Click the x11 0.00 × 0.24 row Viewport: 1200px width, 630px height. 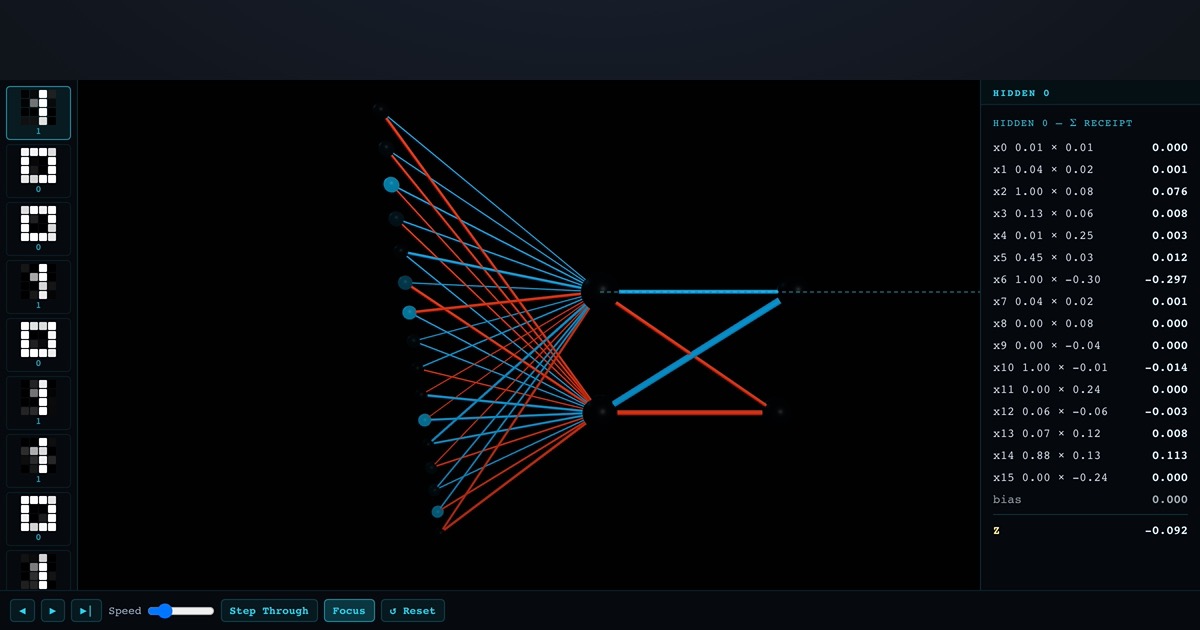[x=1090, y=389]
